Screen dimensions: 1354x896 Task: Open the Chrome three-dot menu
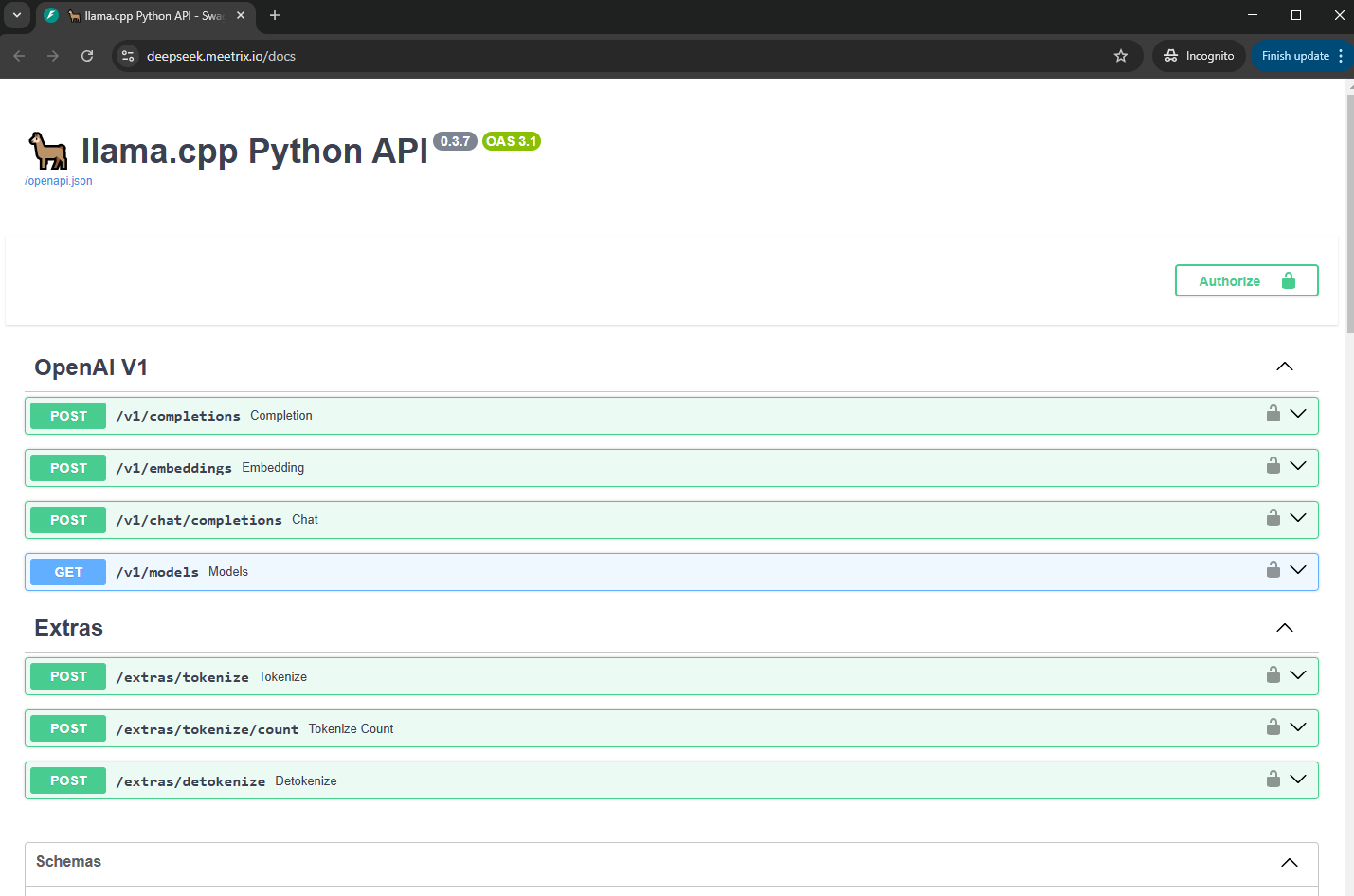pos(1341,56)
